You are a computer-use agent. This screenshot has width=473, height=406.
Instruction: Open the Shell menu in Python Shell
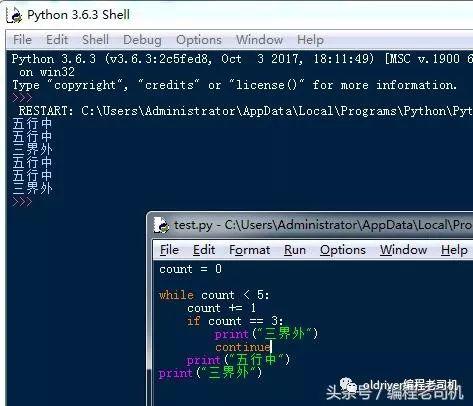pyautogui.click(x=95, y=40)
